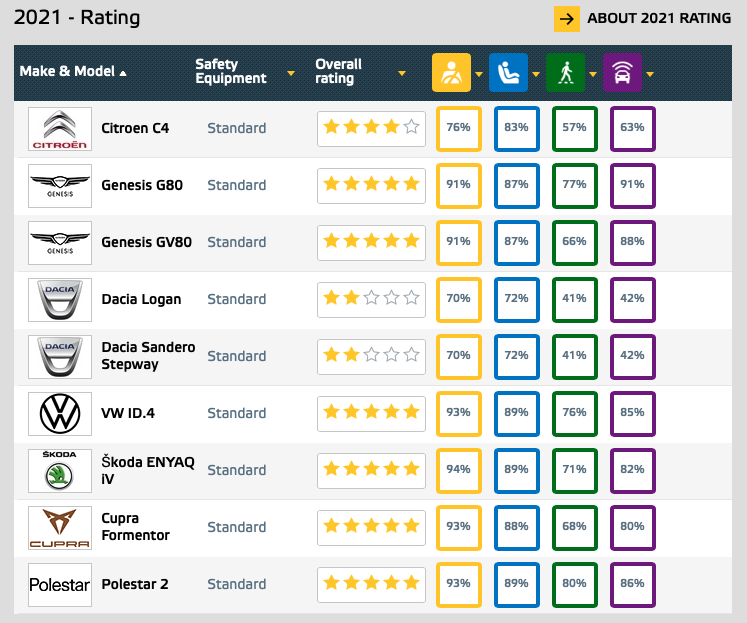Viewport: 747px width, 623px height.
Task: Click the purple Safety Assist icon
Action: point(622,73)
